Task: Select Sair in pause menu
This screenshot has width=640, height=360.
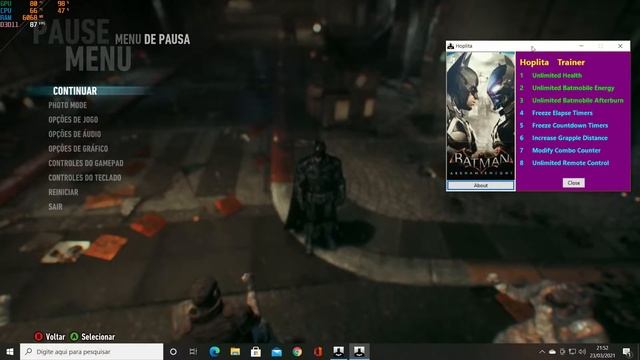Action: (56, 207)
